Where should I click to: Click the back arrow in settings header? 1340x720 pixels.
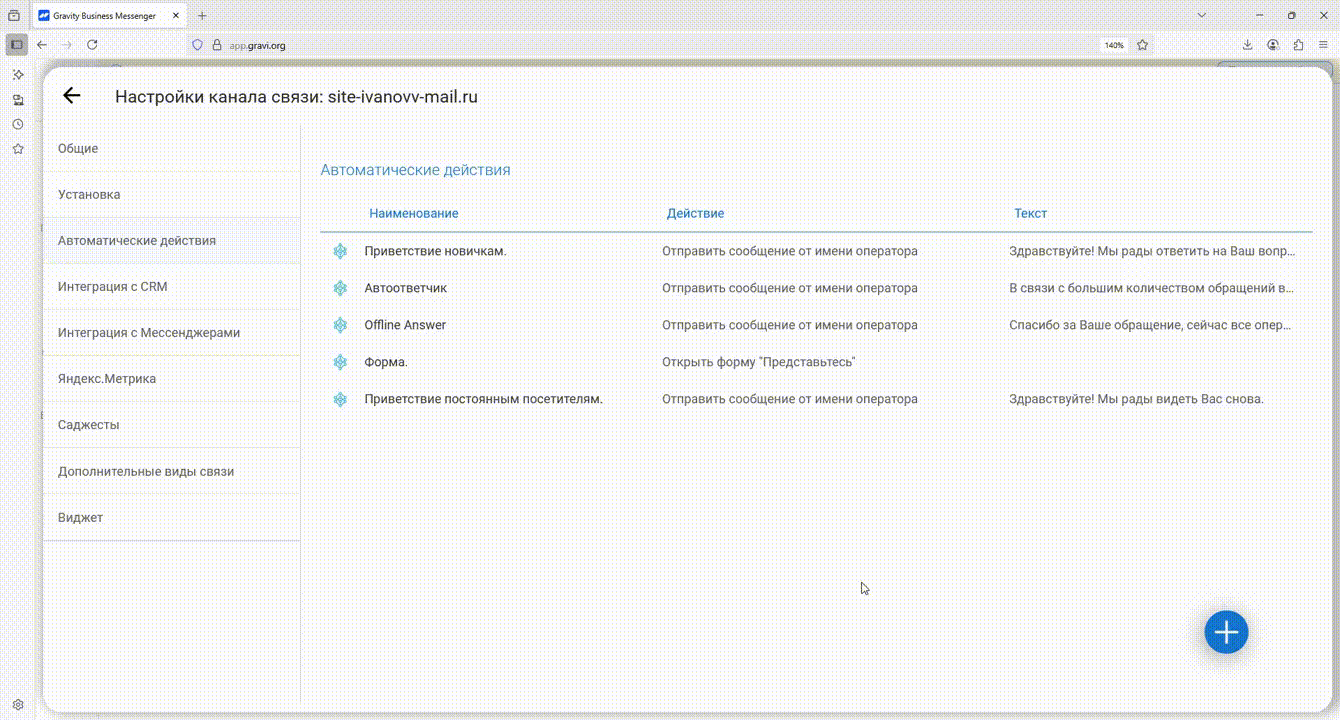[x=71, y=96]
